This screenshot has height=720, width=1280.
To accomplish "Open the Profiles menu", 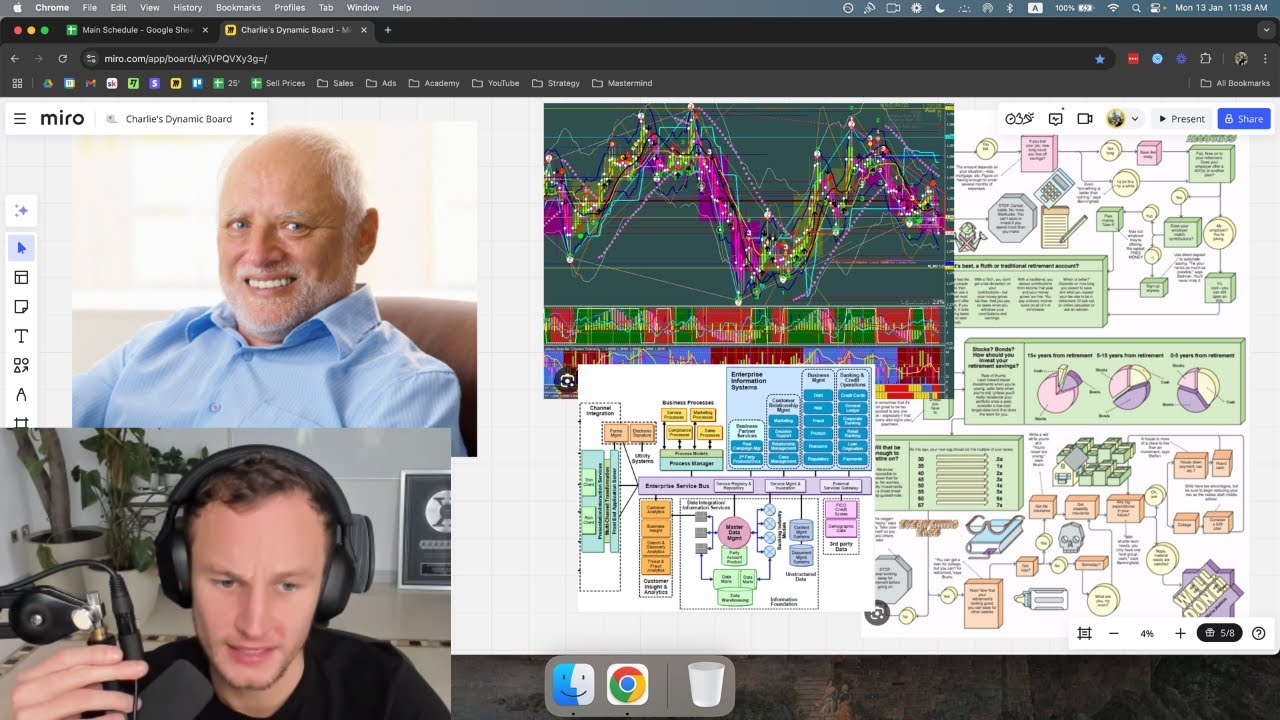I will point(290,7).
